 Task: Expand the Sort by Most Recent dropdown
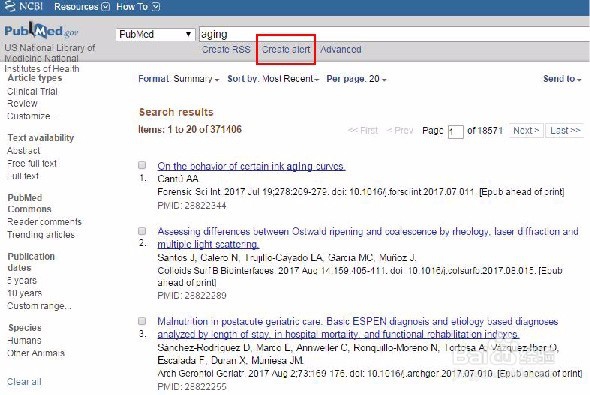273,79
